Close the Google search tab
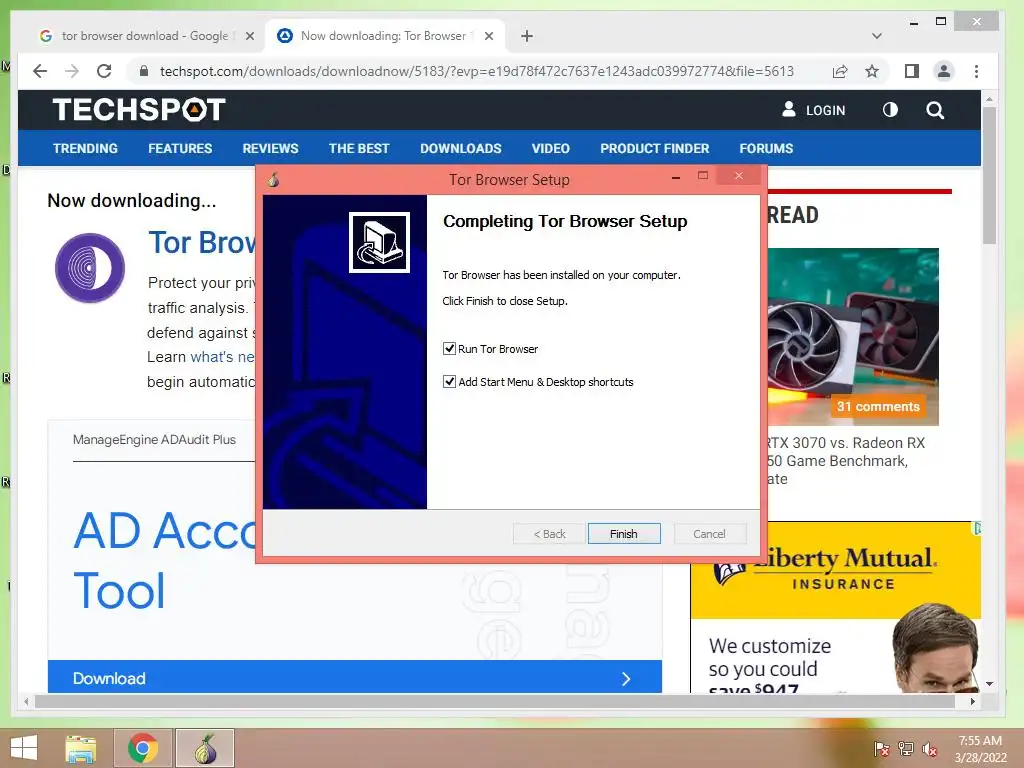 click(x=249, y=36)
